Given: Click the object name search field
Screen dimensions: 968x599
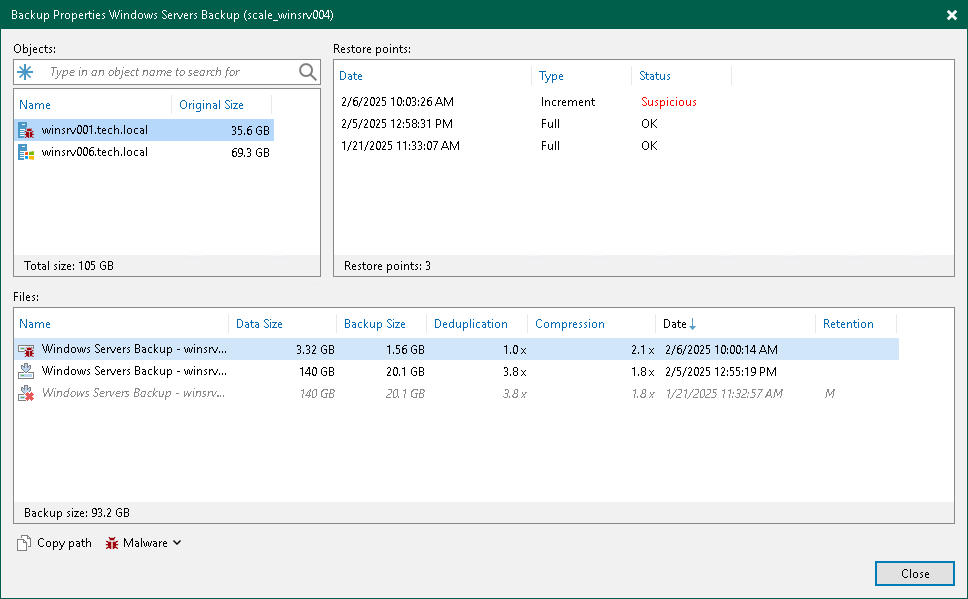Looking at the screenshot, I should (160, 71).
